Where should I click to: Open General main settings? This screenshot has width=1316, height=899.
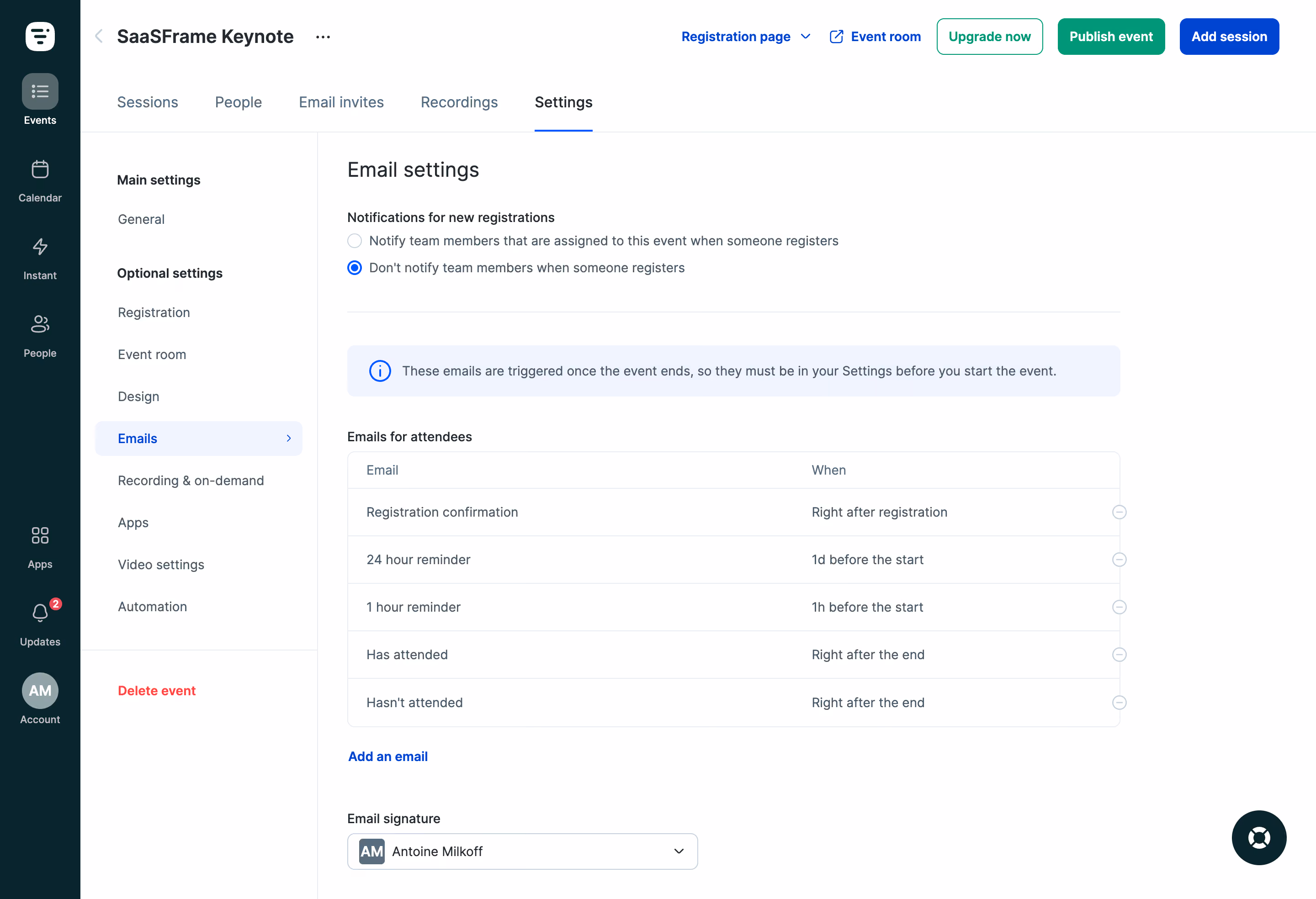click(x=141, y=219)
